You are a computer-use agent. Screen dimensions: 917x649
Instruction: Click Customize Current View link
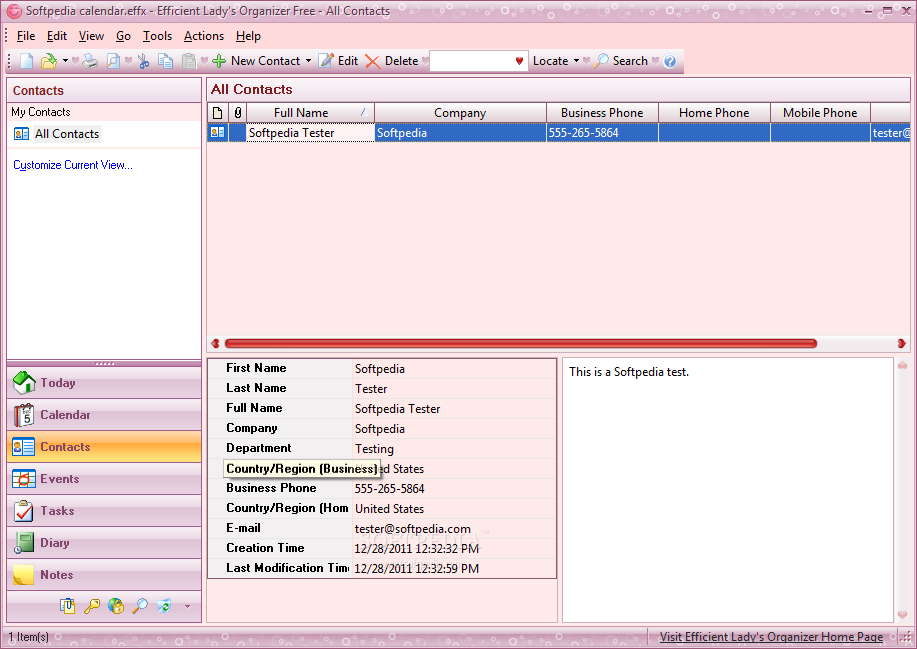[x=73, y=165]
